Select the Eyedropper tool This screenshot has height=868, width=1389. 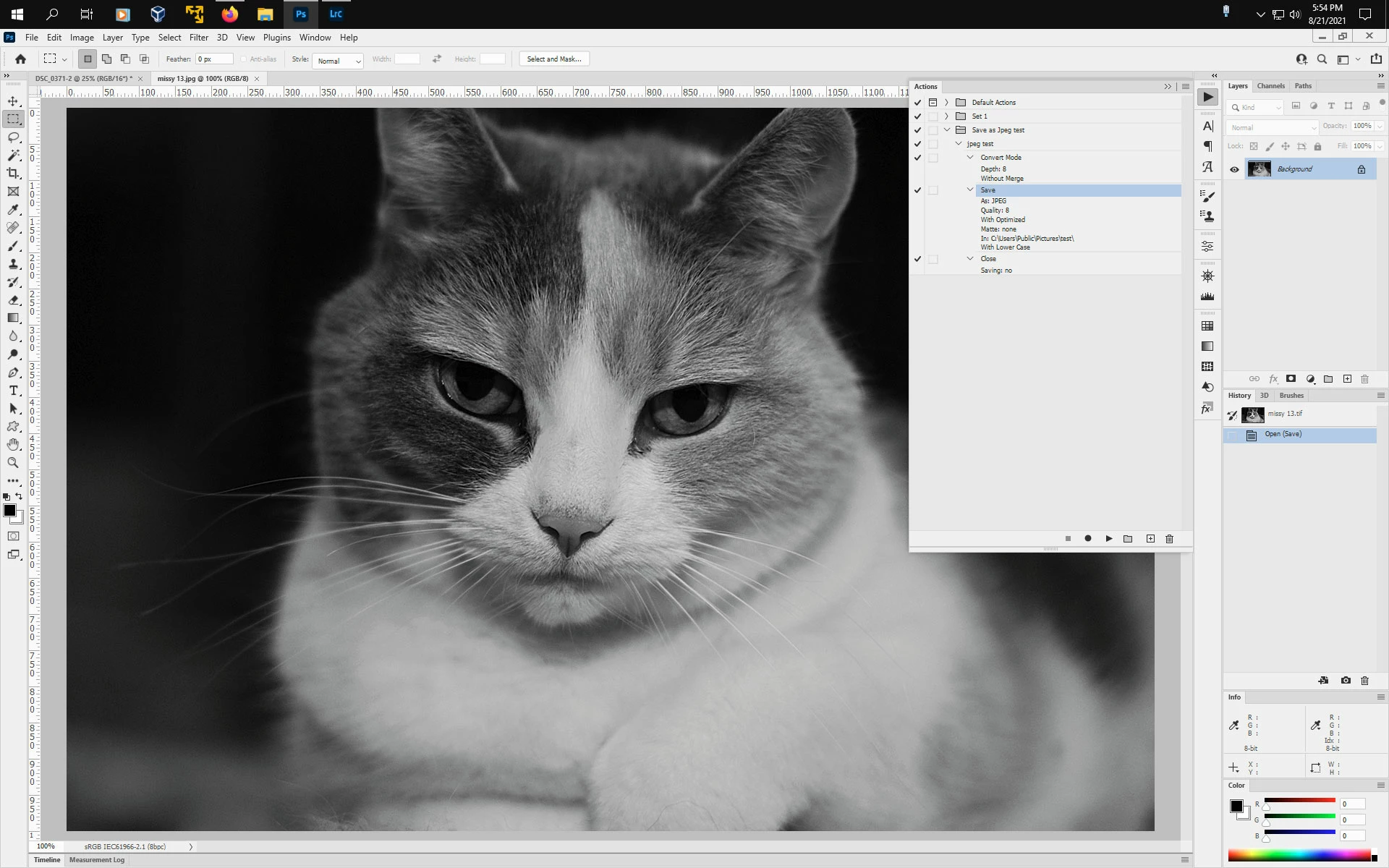click(x=13, y=210)
